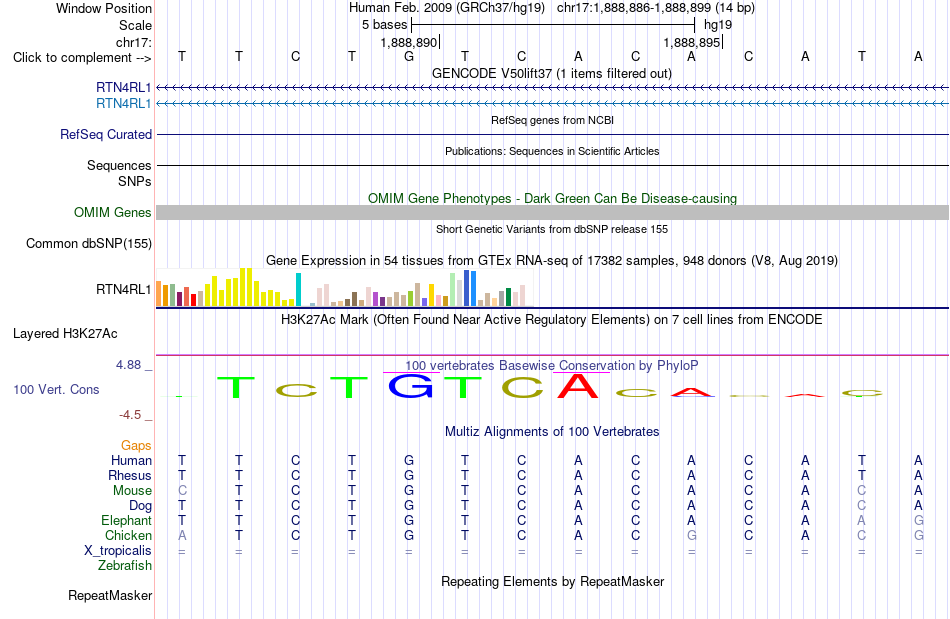Select the Zebrafish species row label
Image resolution: width=950 pixels, height=619 pixels.
[125, 565]
